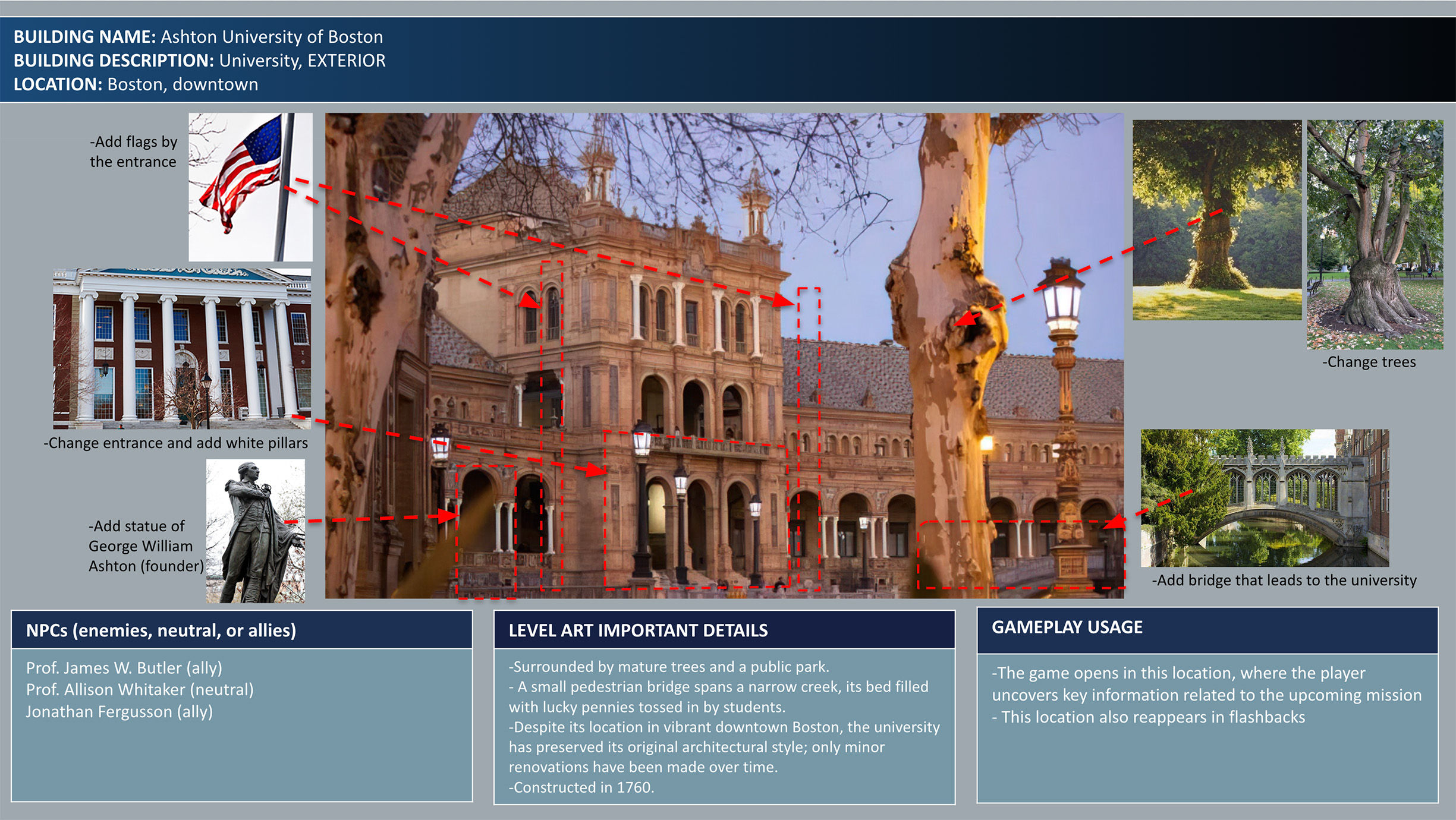Image resolution: width=1456 pixels, height=820 pixels.
Task: Select the 'Constructed in 1760' line
Action: (x=581, y=787)
